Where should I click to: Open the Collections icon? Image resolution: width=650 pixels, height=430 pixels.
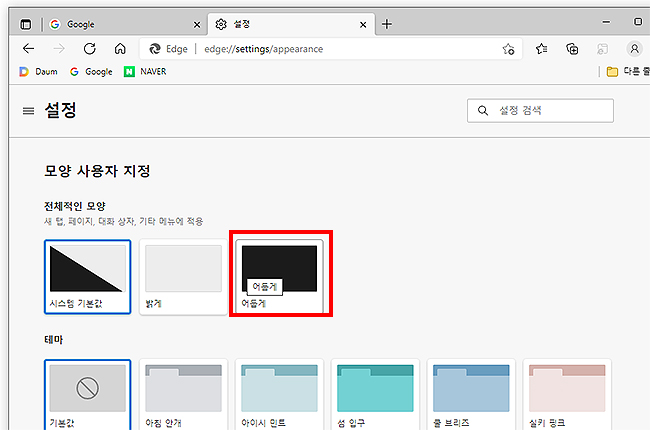pyautogui.click(x=572, y=49)
